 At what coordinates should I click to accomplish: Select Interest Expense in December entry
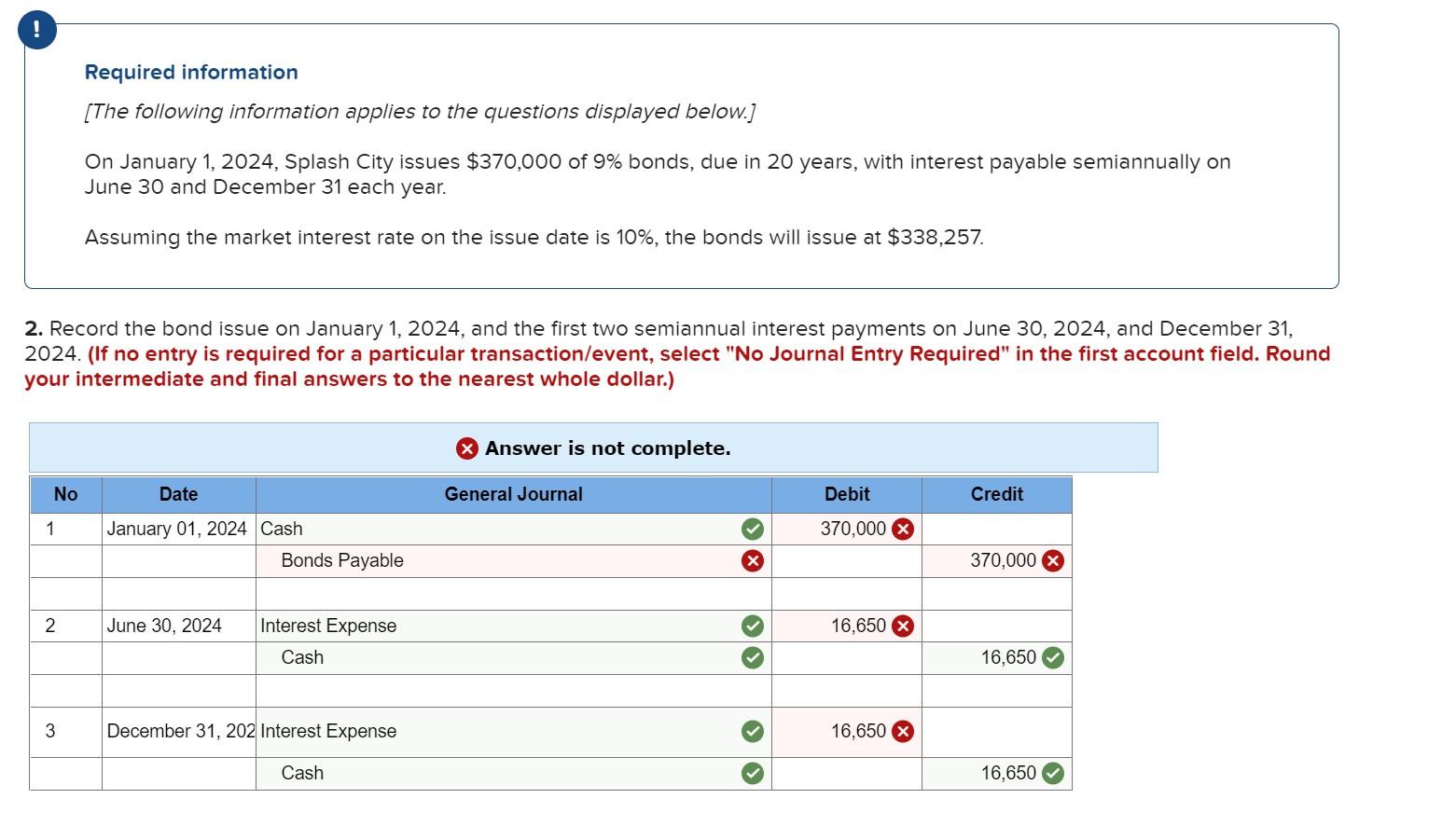click(x=513, y=732)
